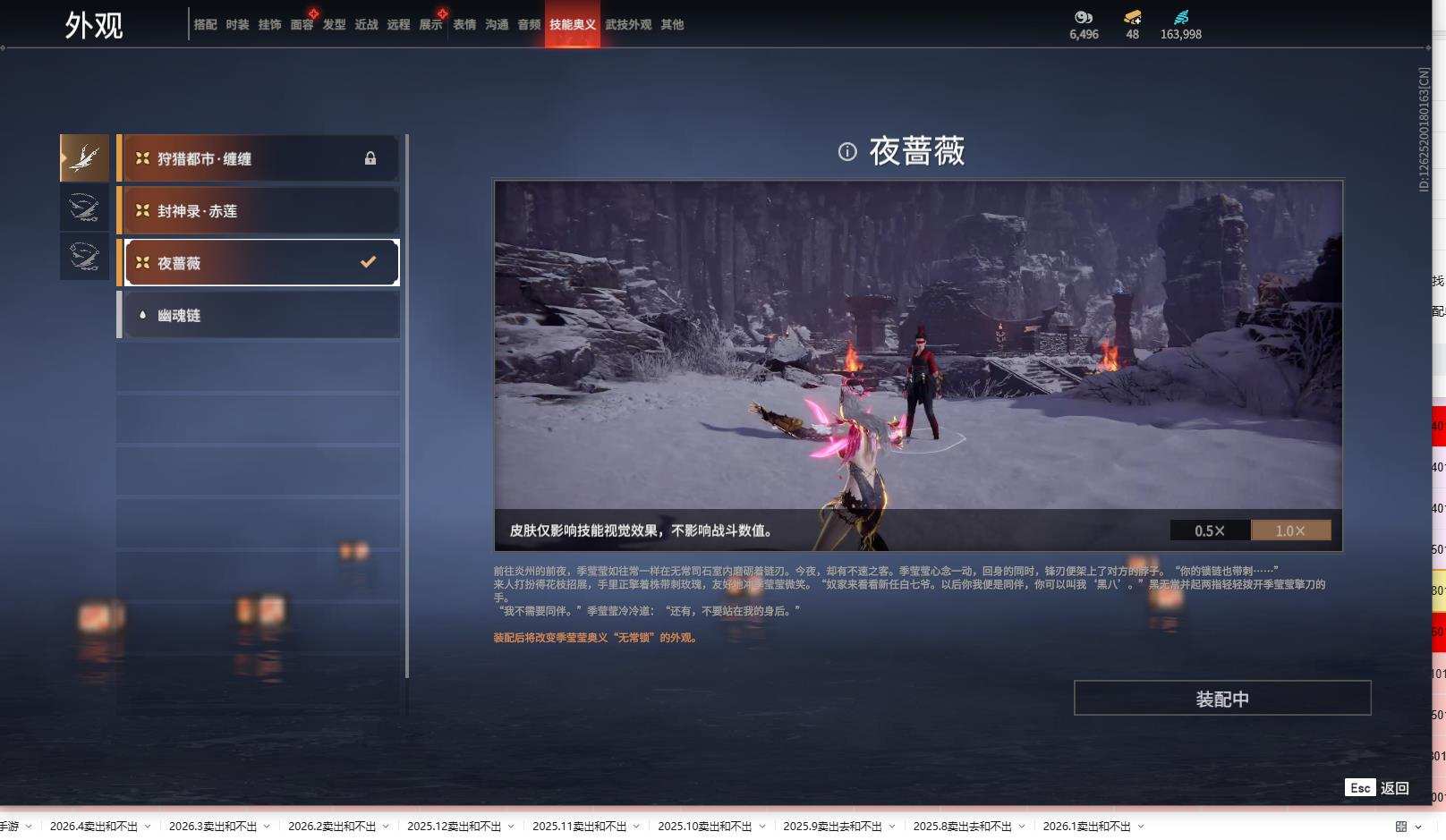1446x840 pixels.
Task: Click the ingot currency icon showing 48
Action: (1133, 17)
